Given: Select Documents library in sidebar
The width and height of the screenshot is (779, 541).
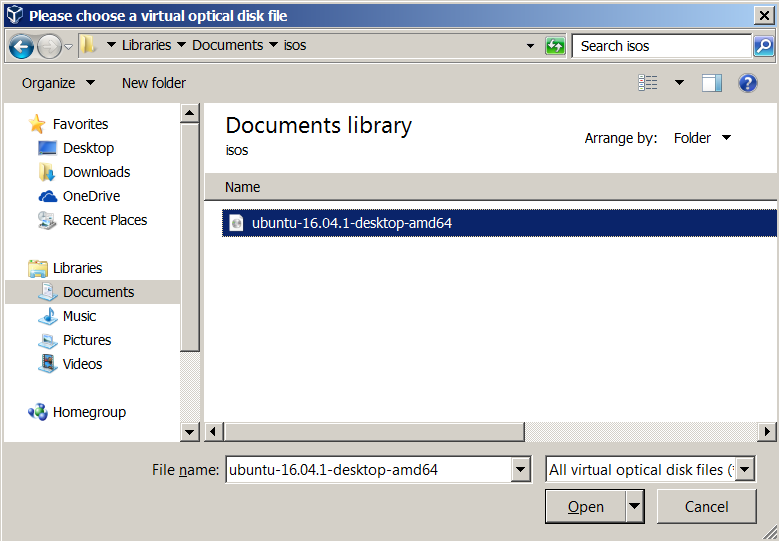Looking at the screenshot, I should pyautogui.click(x=92, y=292).
